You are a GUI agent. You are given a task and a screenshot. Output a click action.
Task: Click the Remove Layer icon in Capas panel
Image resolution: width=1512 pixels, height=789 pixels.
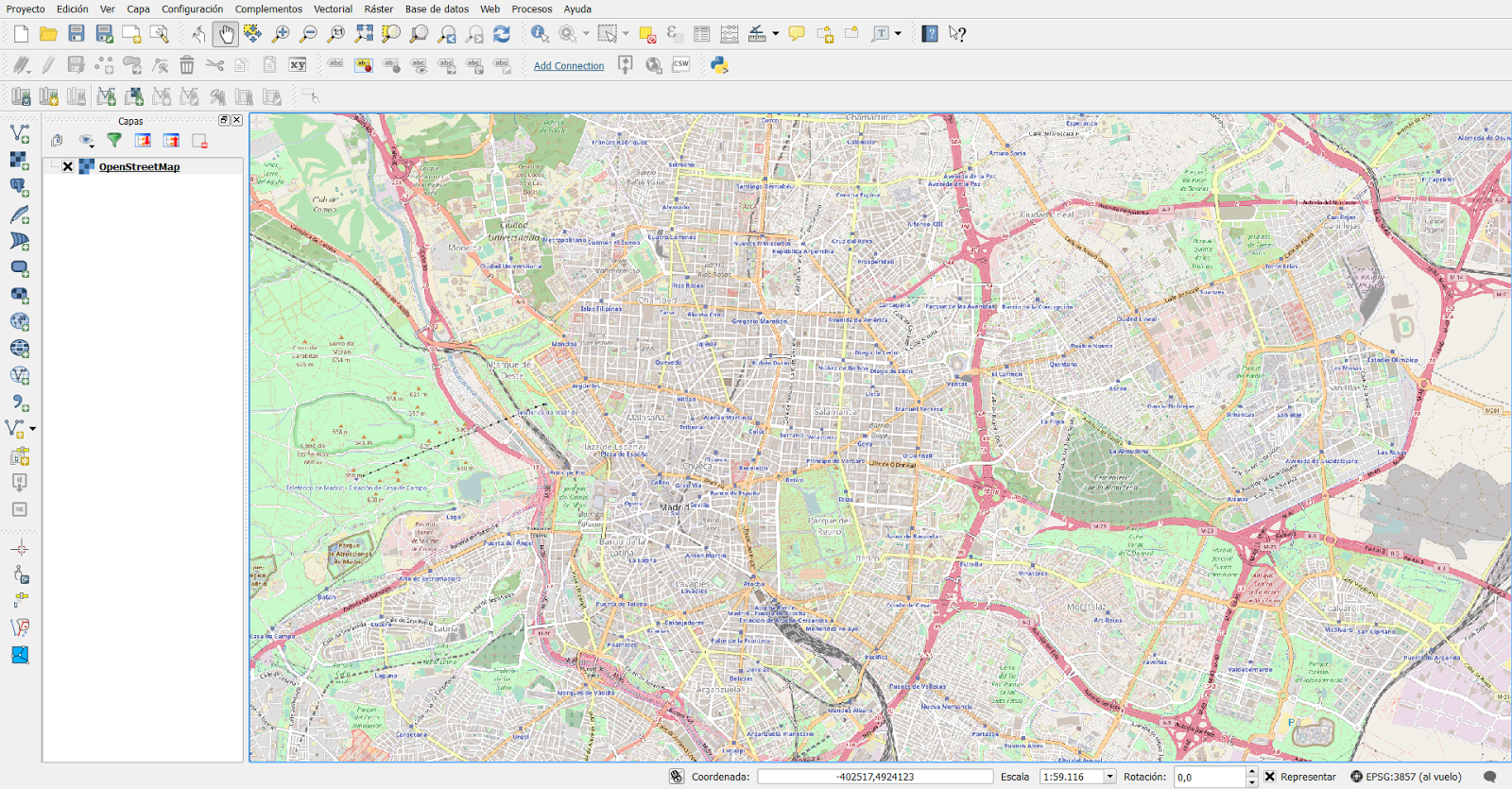[x=199, y=141]
